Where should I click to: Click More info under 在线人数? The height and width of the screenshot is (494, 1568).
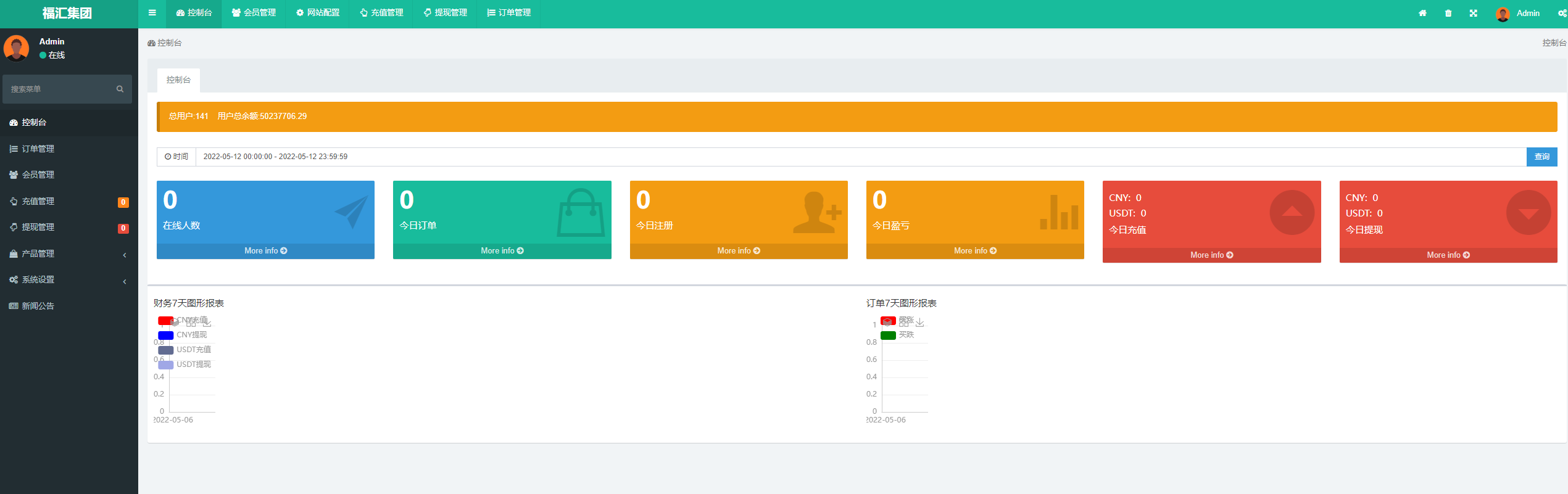pos(265,251)
